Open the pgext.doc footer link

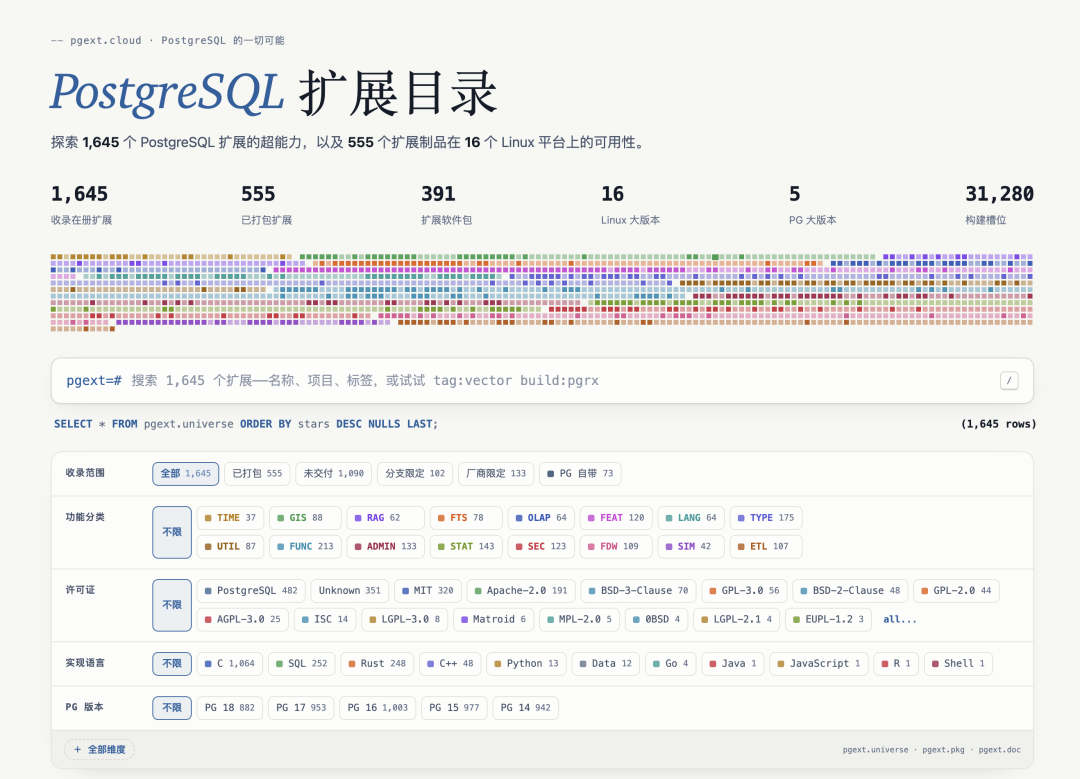click(999, 749)
